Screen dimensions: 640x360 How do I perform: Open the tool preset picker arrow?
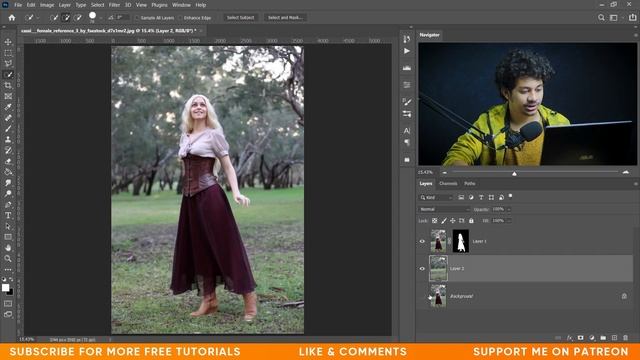click(38, 18)
